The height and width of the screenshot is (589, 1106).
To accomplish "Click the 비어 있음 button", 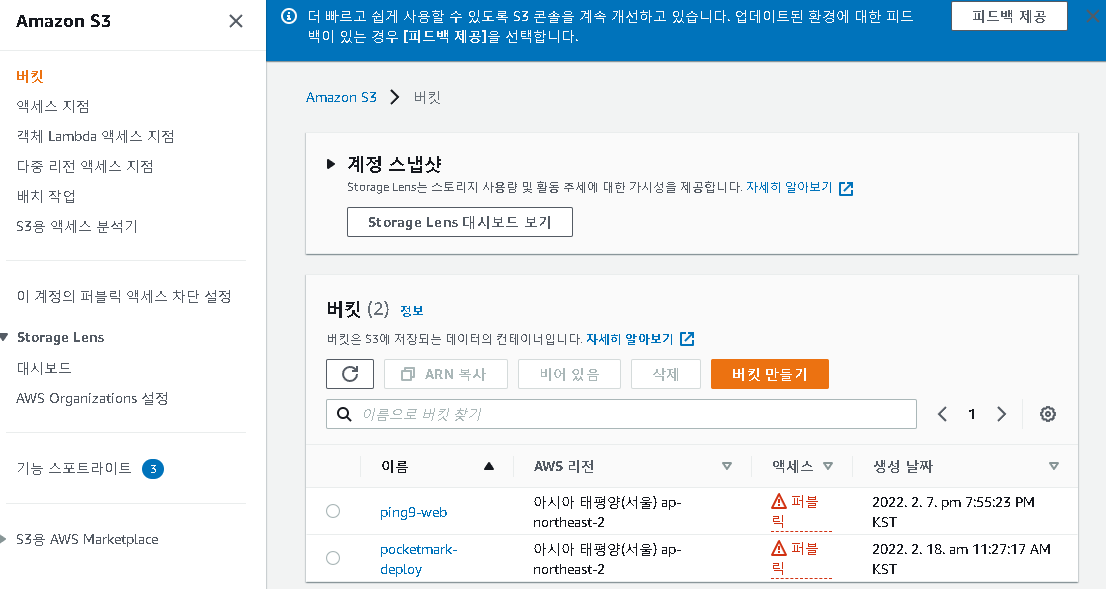I will click(x=569, y=374).
